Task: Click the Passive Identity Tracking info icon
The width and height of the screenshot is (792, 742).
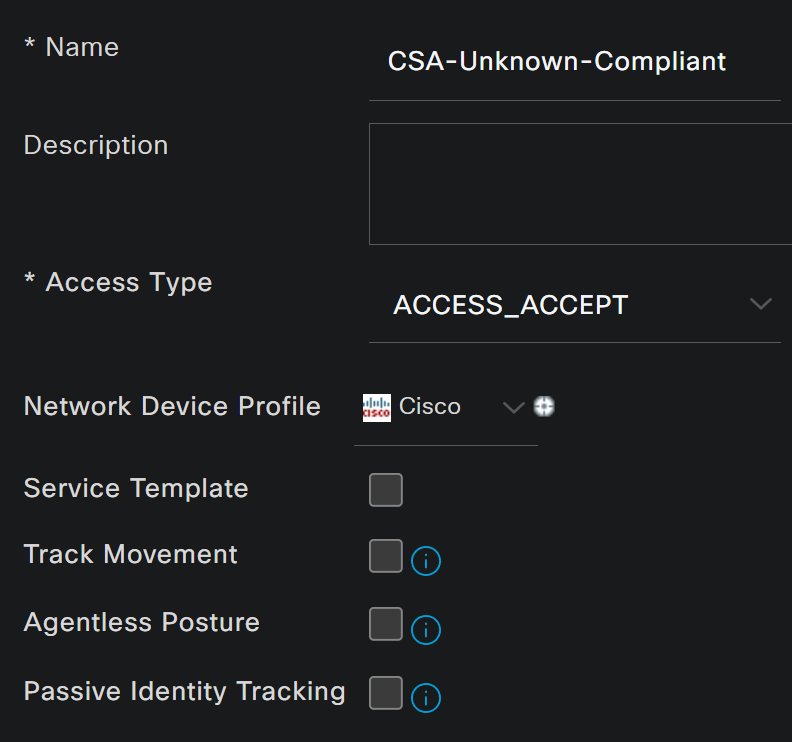Action: pyautogui.click(x=426, y=698)
